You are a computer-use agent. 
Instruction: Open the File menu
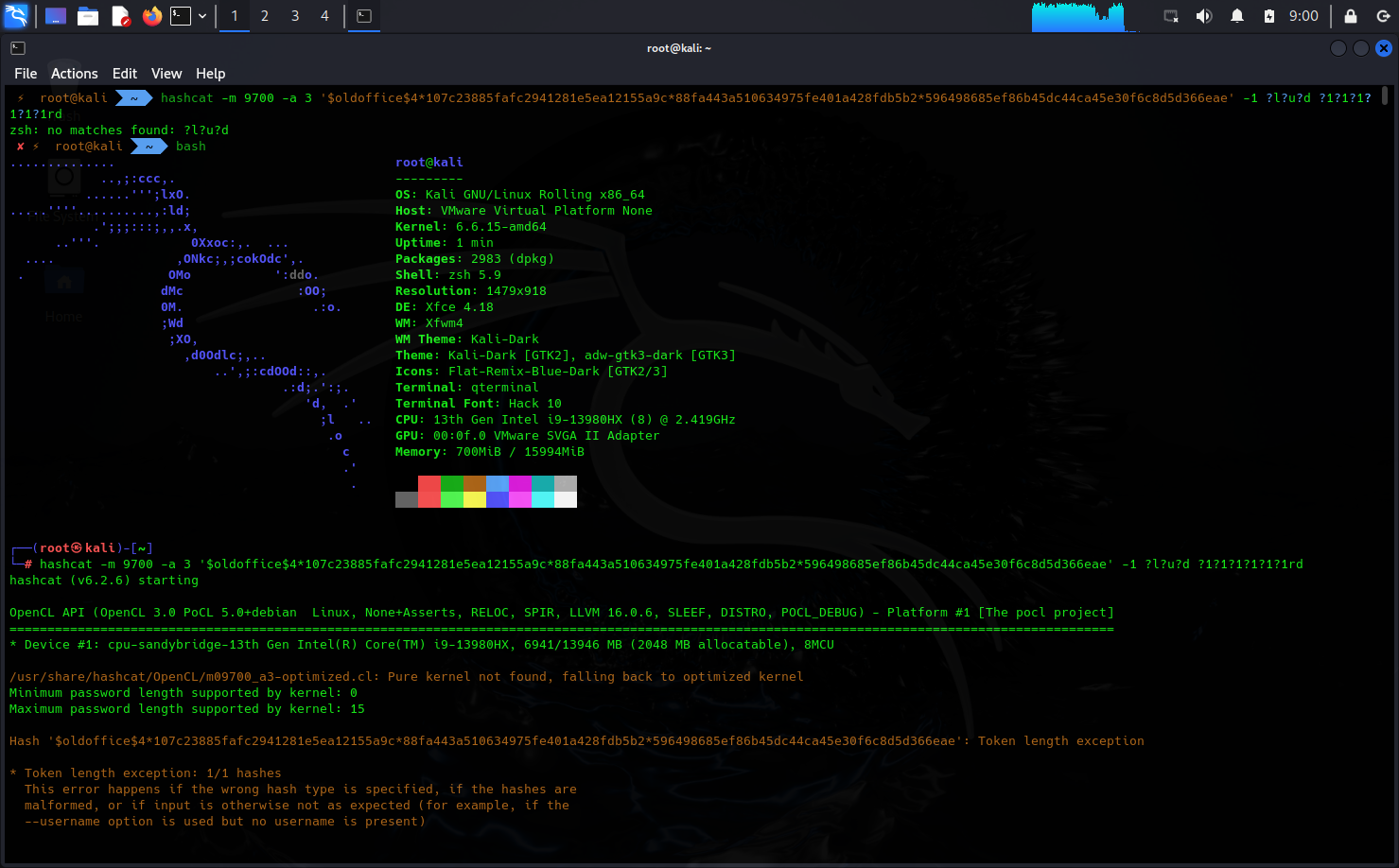(x=26, y=74)
